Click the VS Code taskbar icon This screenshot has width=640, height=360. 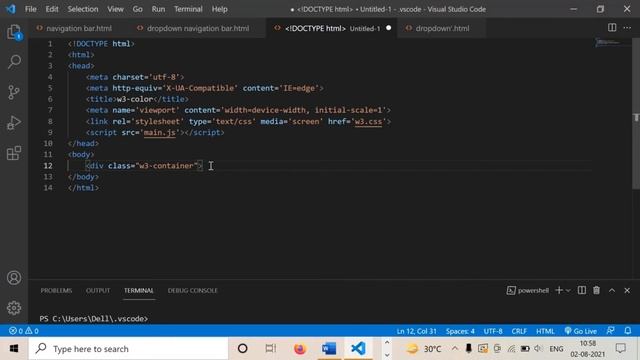358,349
